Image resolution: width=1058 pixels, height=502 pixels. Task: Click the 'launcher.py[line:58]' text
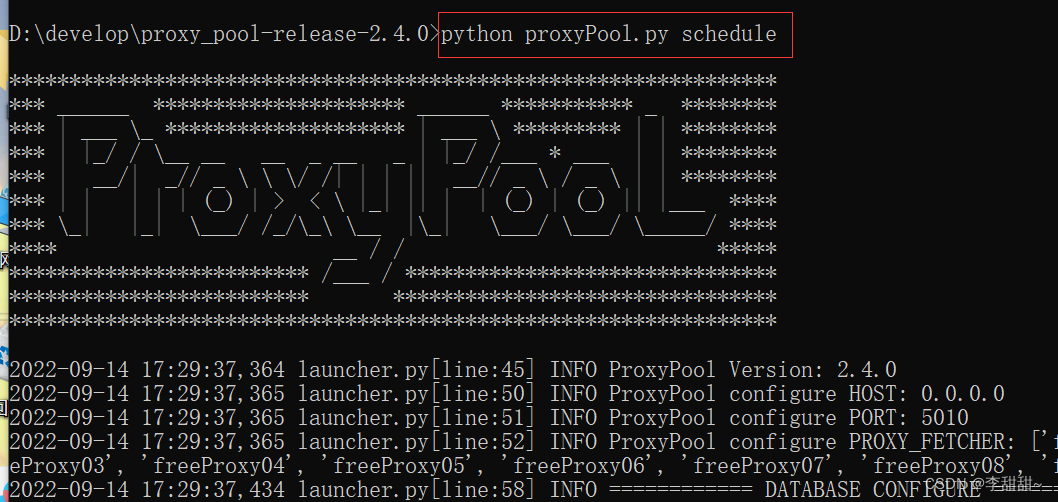[417, 490]
